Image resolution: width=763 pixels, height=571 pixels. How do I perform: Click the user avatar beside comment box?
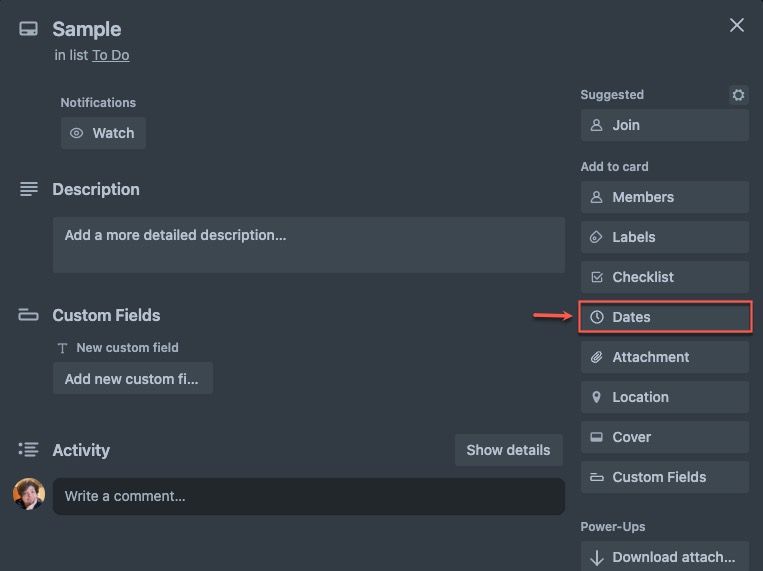[x=29, y=494]
